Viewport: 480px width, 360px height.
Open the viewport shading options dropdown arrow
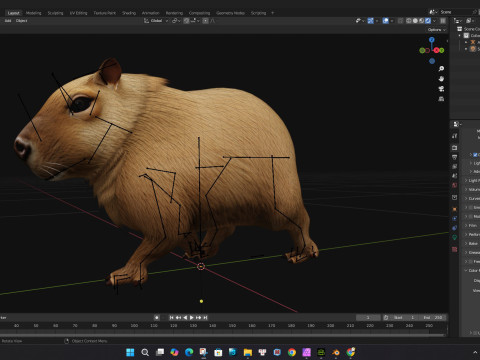(434, 21)
